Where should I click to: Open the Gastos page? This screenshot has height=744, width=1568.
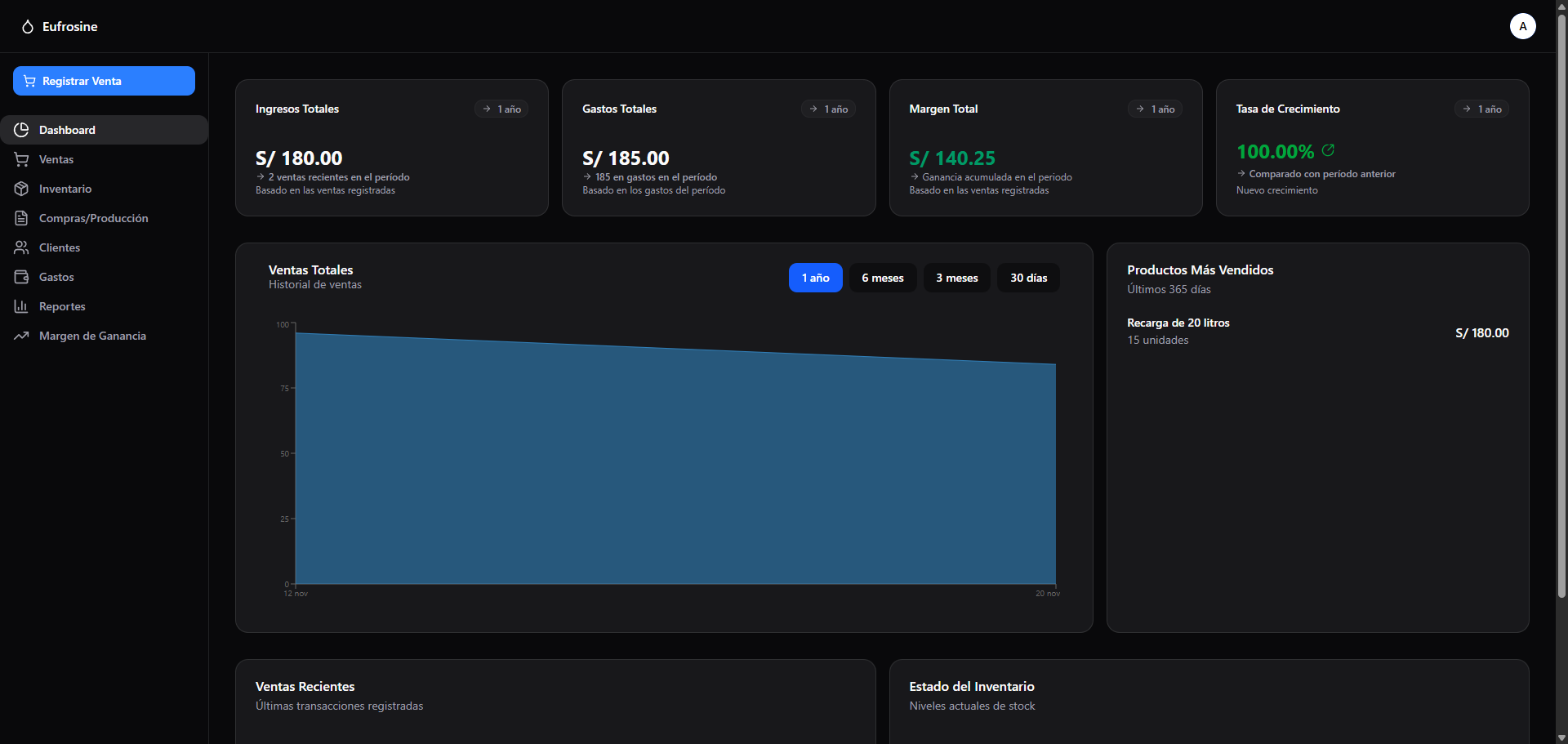pos(104,277)
